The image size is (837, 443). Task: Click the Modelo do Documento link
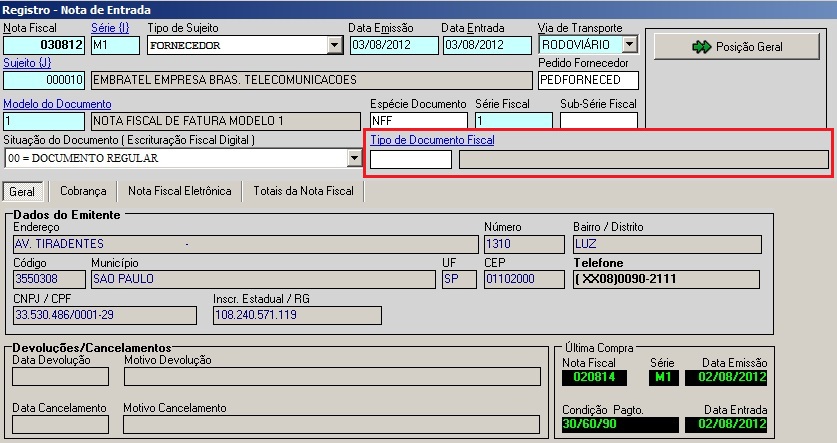pos(57,104)
